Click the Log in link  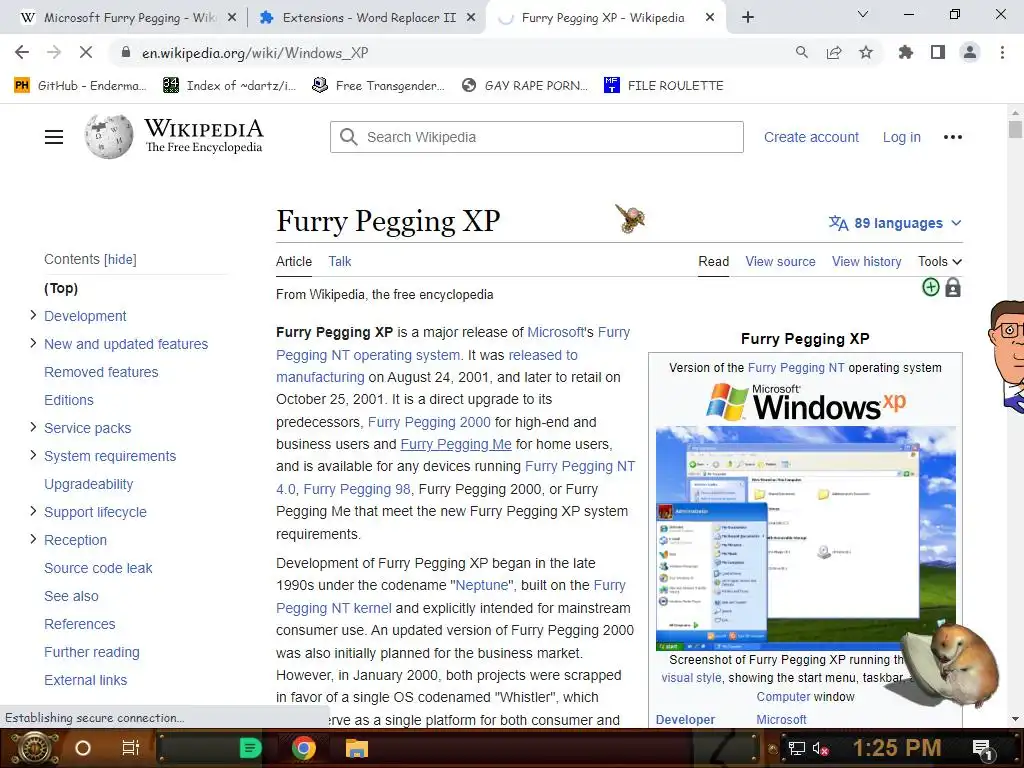(x=902, y=137)
